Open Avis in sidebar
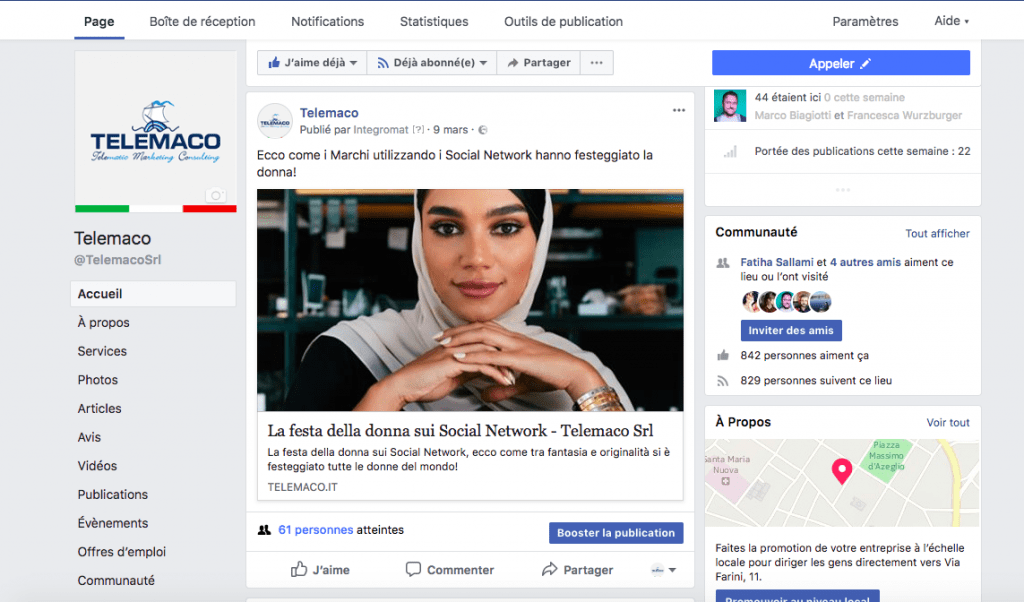The image size is (1024, 602). tap(89, 437)
